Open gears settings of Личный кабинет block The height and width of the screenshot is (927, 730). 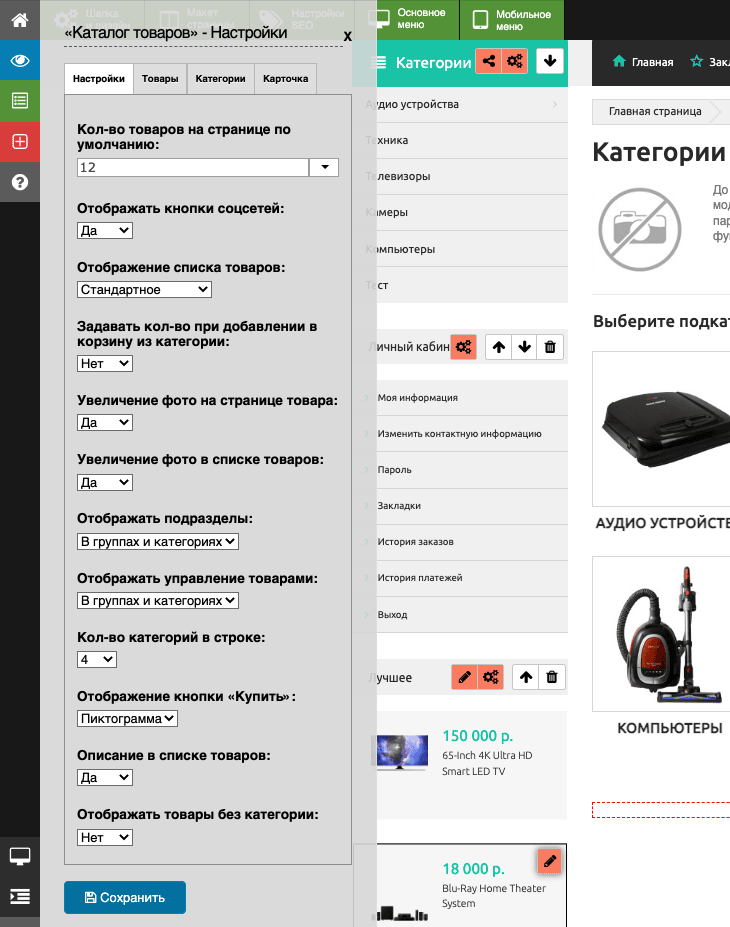point(463,346)
